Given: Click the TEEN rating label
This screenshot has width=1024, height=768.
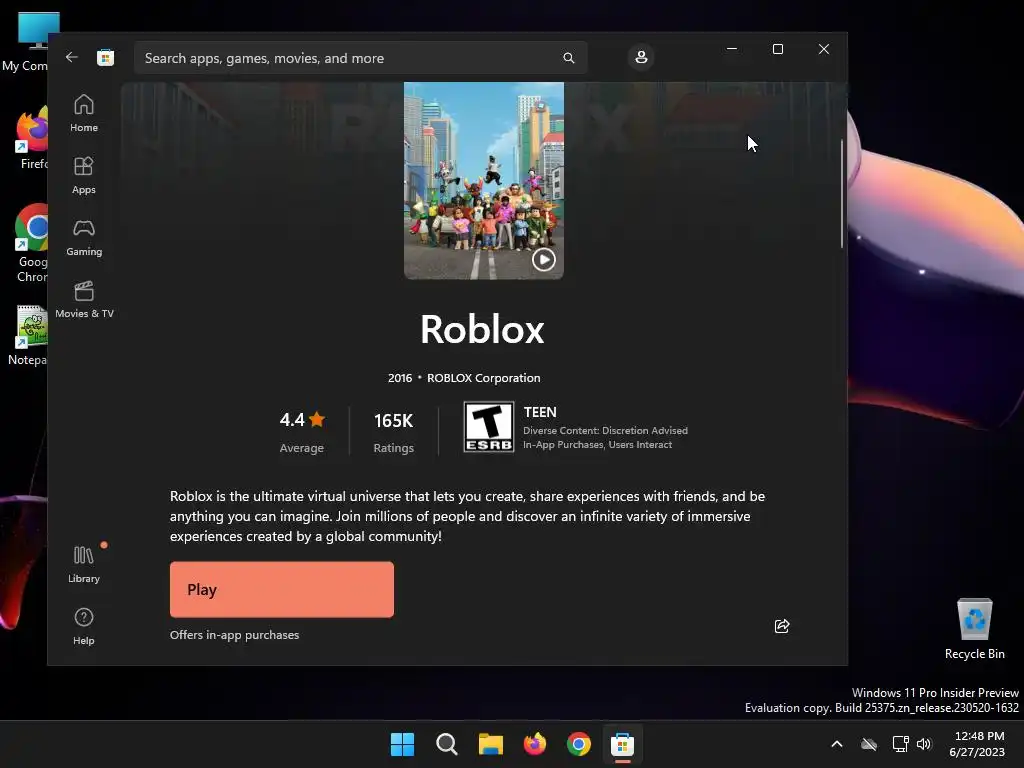Looking at the screenshot, I should click(x=540, y=412).
